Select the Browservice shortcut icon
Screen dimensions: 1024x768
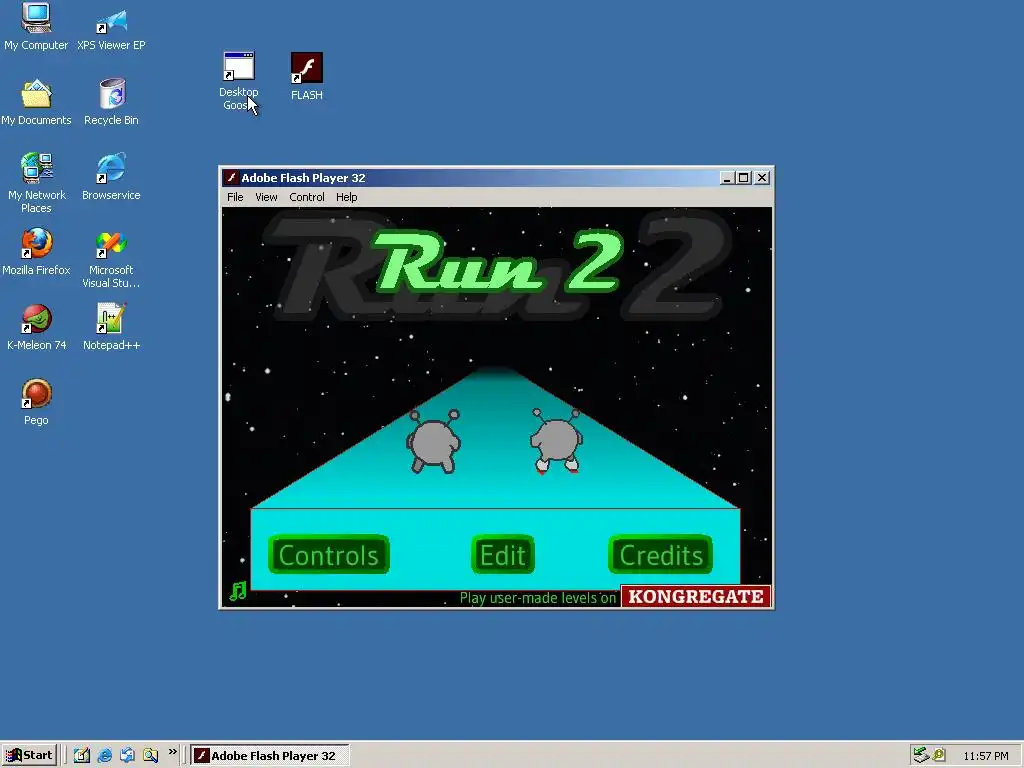coord(111,177)
